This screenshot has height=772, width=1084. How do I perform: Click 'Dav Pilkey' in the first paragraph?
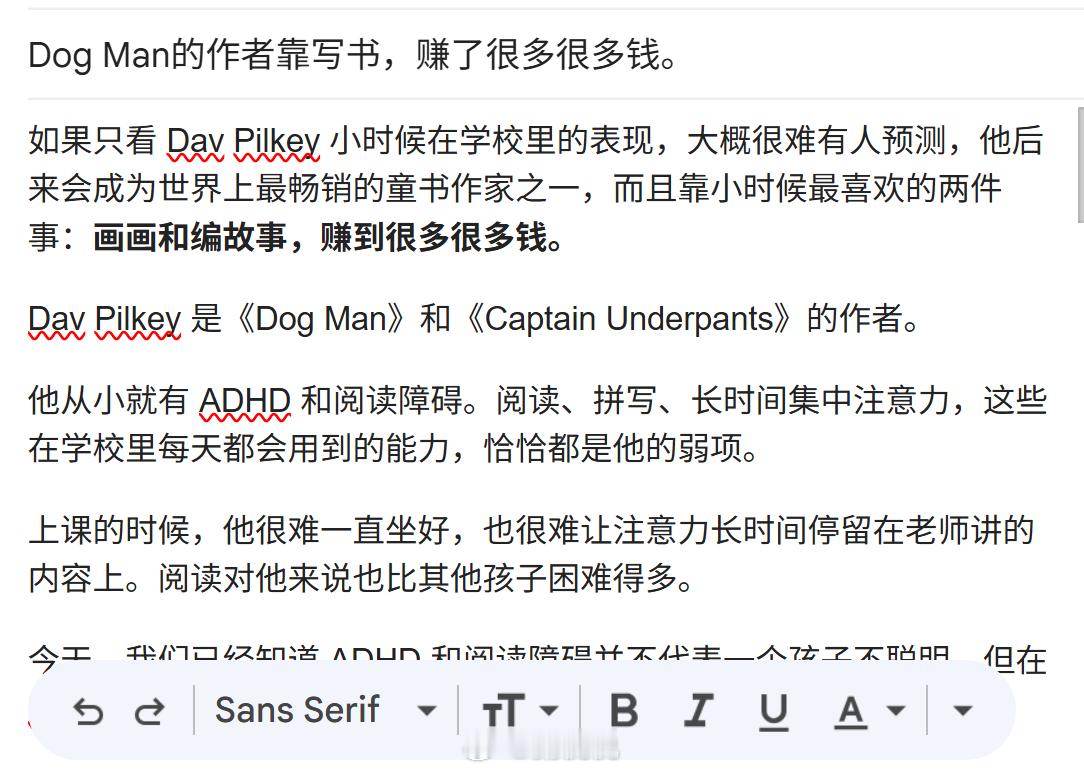(x=243, y=142)
